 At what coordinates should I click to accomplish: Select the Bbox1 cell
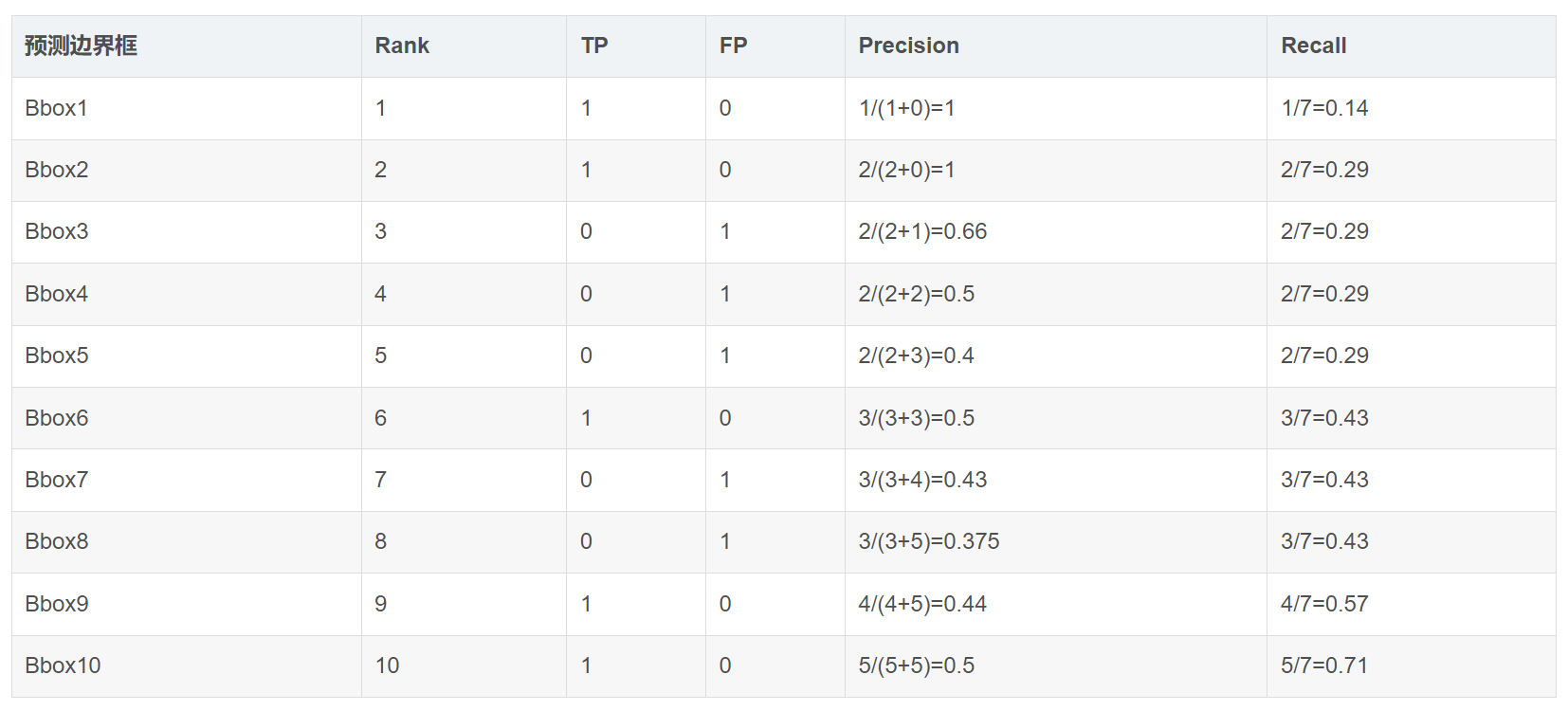point(56,108)
